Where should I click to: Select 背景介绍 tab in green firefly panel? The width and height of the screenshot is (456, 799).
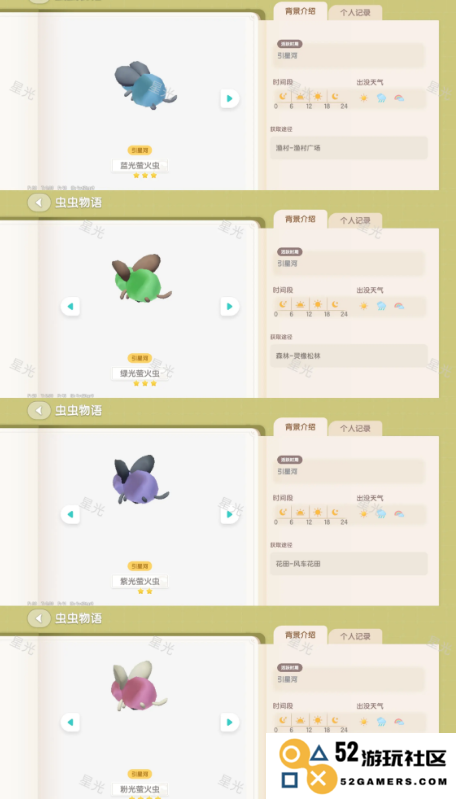300,219
